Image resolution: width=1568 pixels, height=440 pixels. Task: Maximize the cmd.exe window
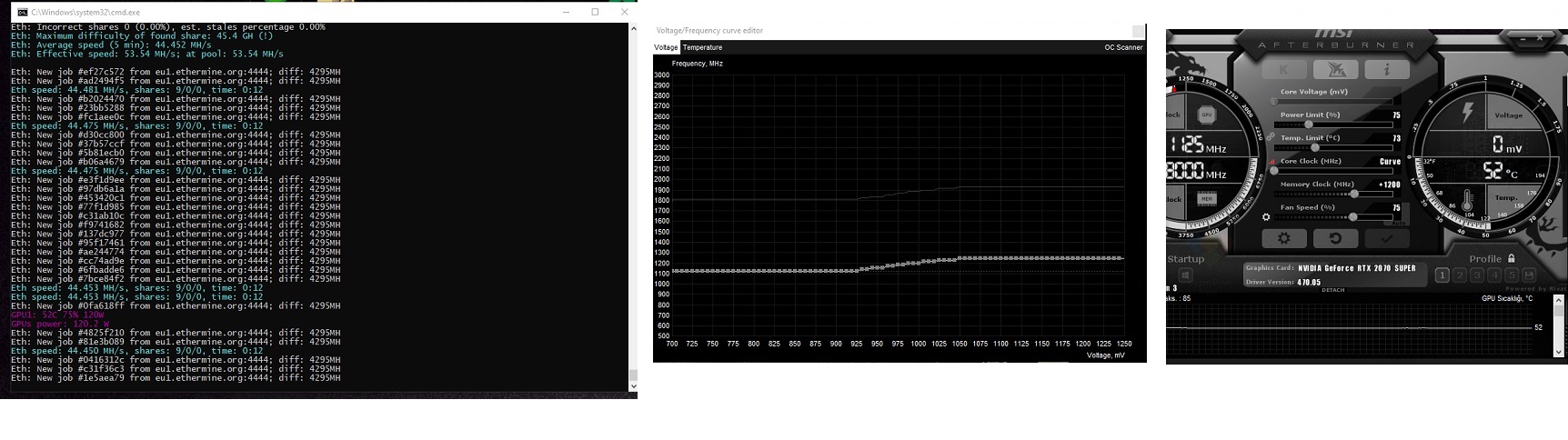(x=595, y=12)
